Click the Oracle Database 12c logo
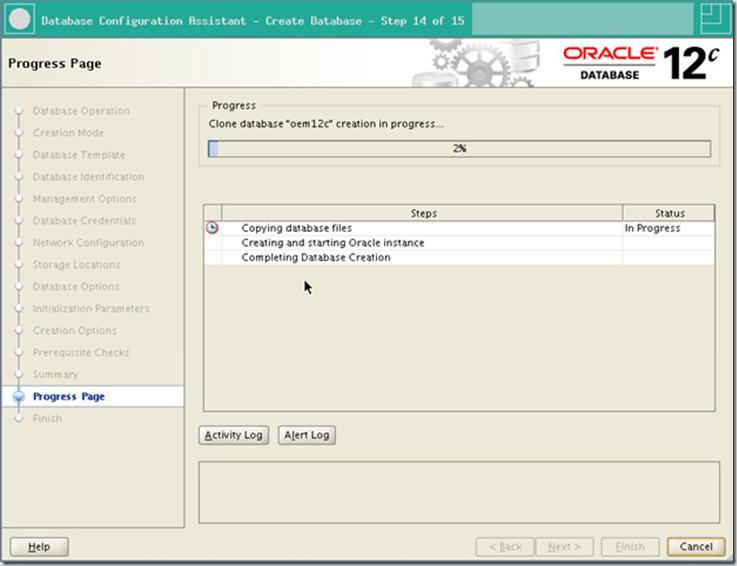Viewport: 737px width, 566px height. (641, 63)
